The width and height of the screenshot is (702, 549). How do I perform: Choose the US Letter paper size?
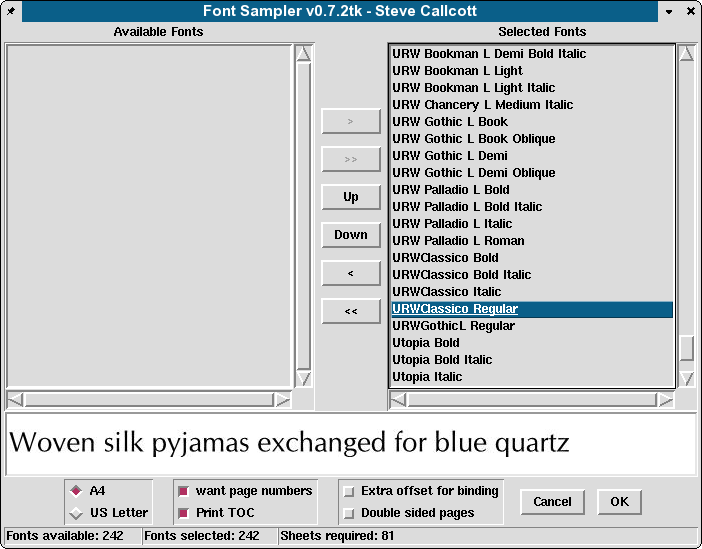(77, 513)
